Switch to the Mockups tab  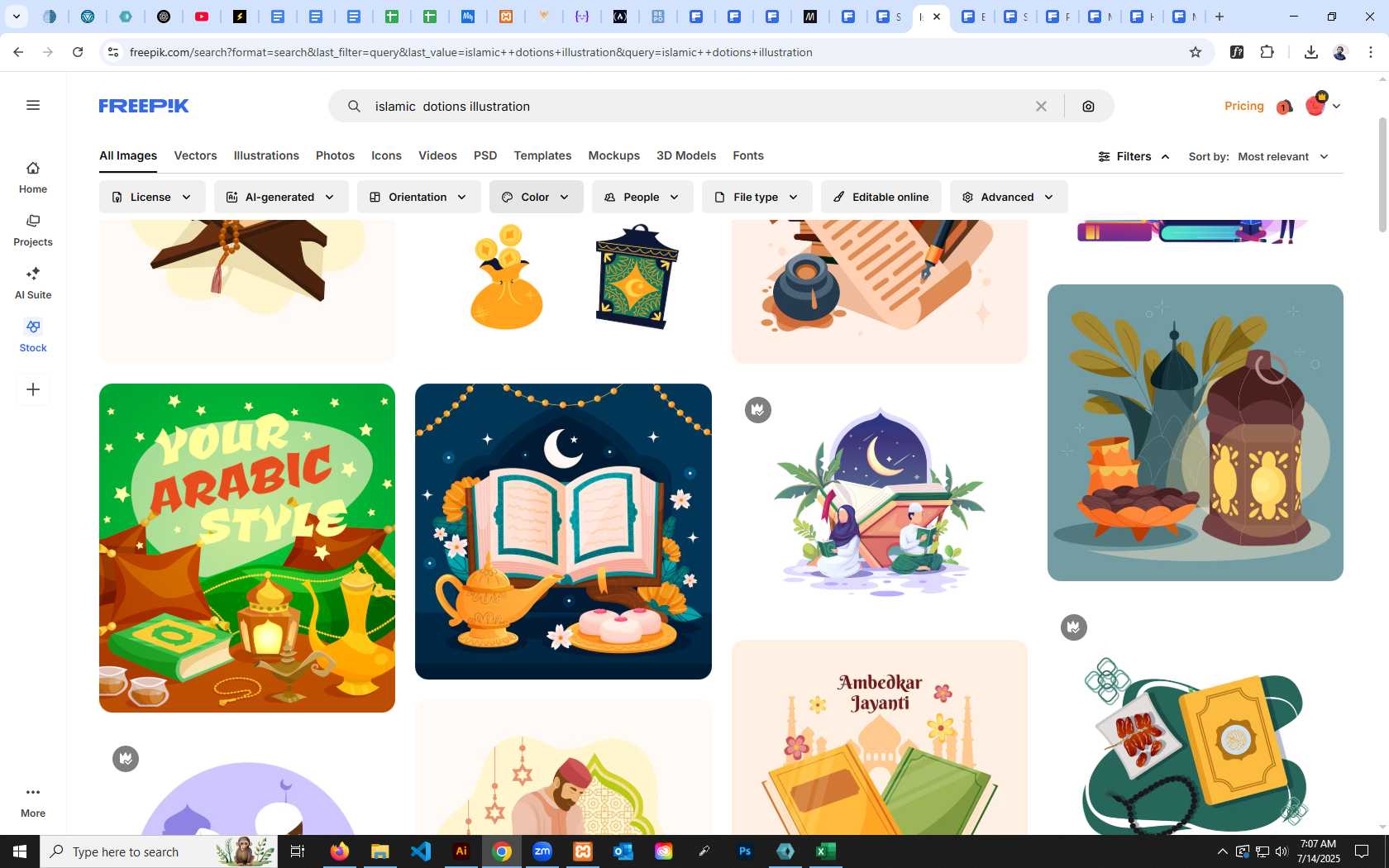pos(613,155)
